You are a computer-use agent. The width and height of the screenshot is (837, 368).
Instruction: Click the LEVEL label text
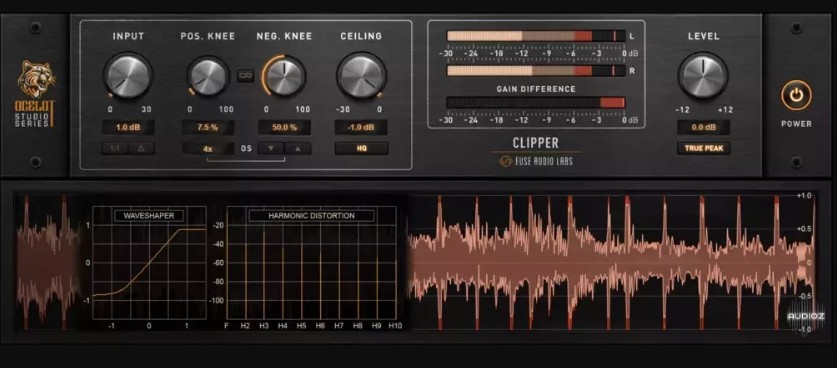click(x=704, y=36)
